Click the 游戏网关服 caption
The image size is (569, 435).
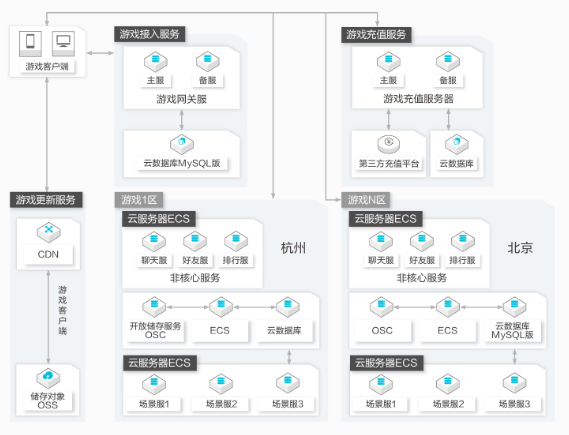(x=181, y=99)
